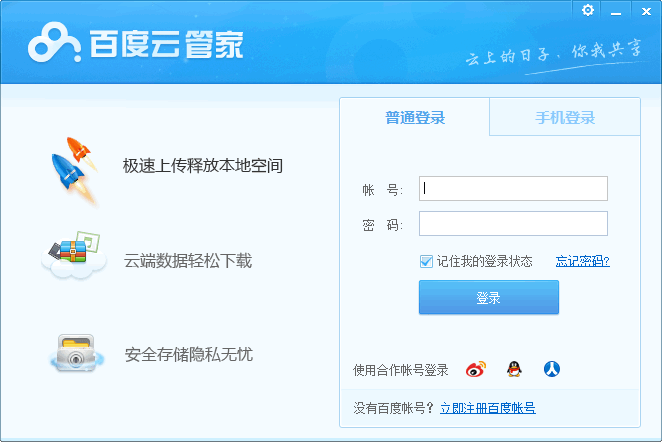Close the 百度云管家 login window
The image size is (662, 442).
(x=646, y=11)
